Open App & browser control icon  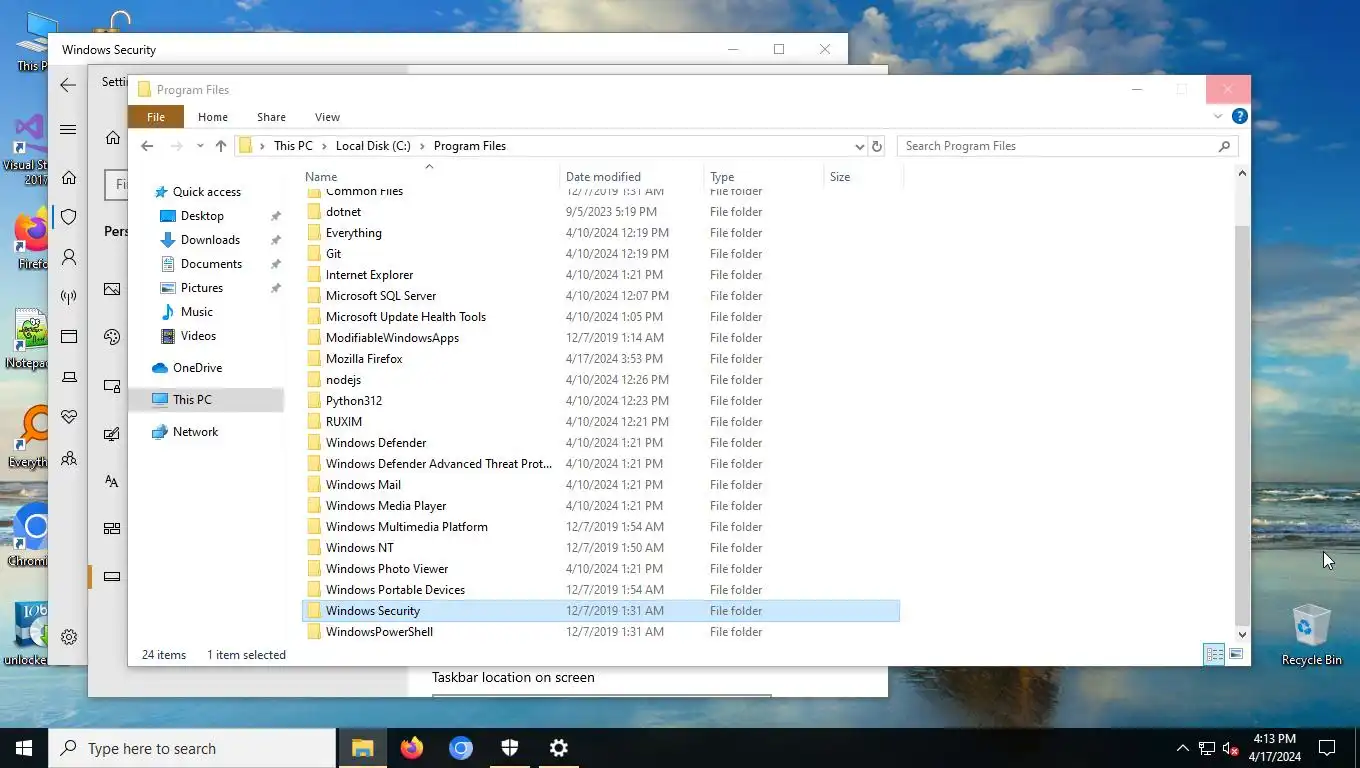pos(69,337)
